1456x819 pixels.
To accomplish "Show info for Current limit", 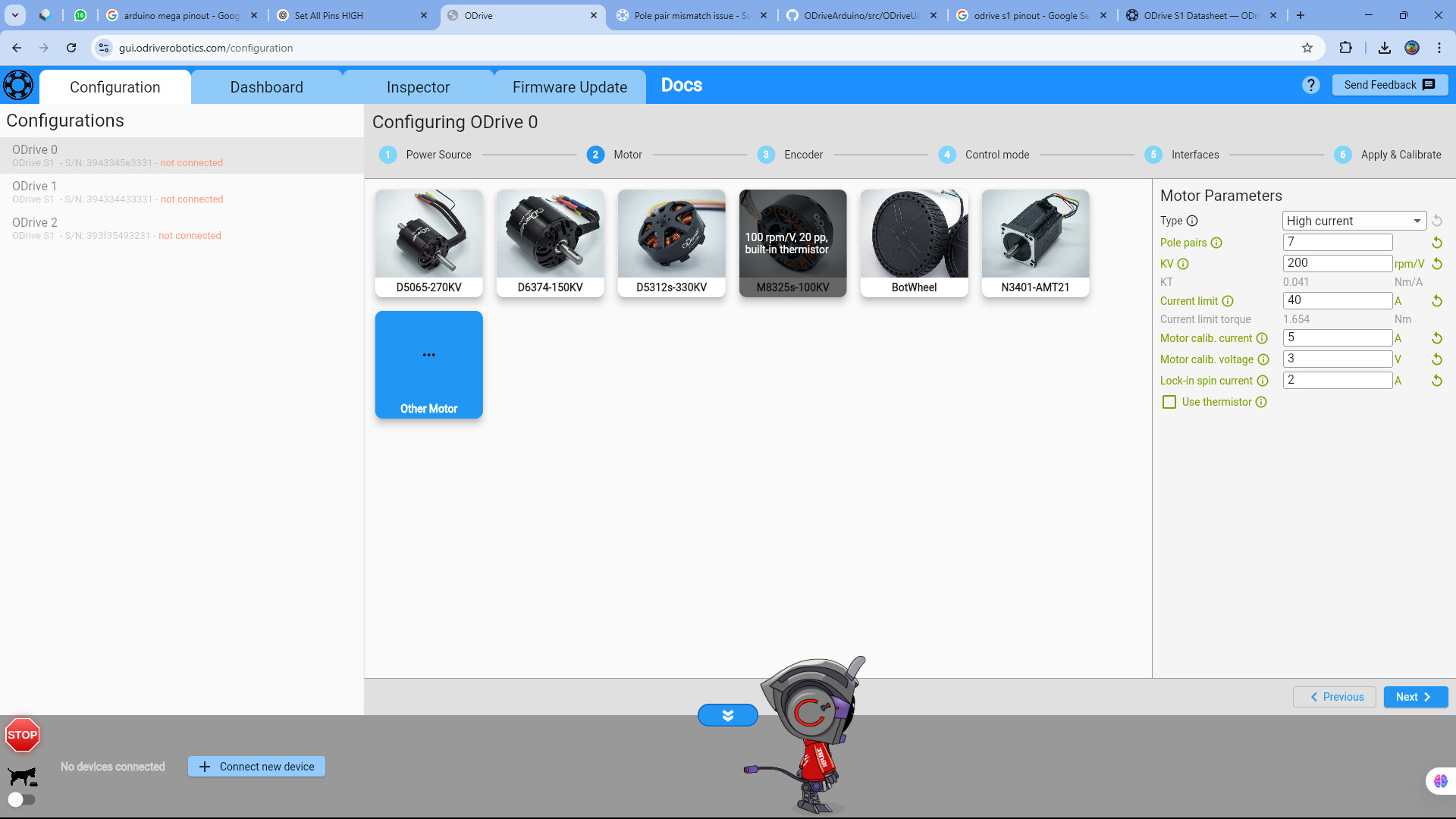I will [x=1228, y=301].
